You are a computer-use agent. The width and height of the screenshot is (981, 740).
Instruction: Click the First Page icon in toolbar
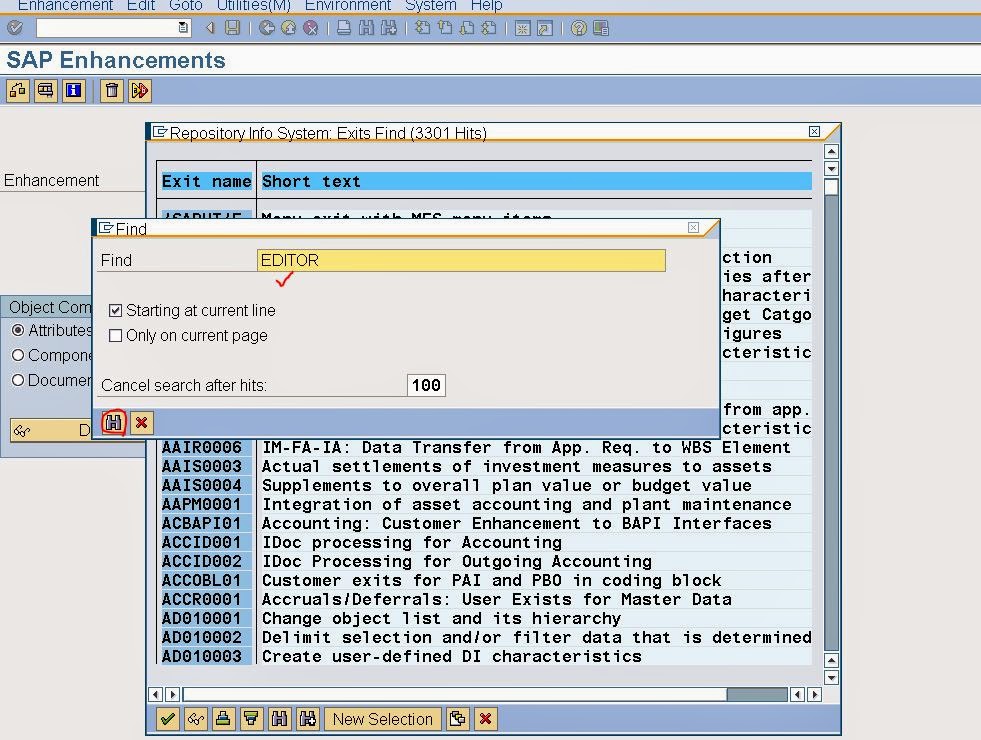tap(422, 28)
